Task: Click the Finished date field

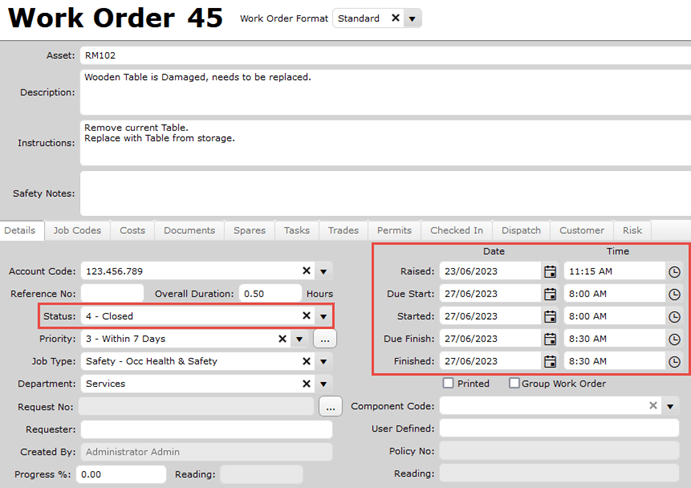Action: 490,361
